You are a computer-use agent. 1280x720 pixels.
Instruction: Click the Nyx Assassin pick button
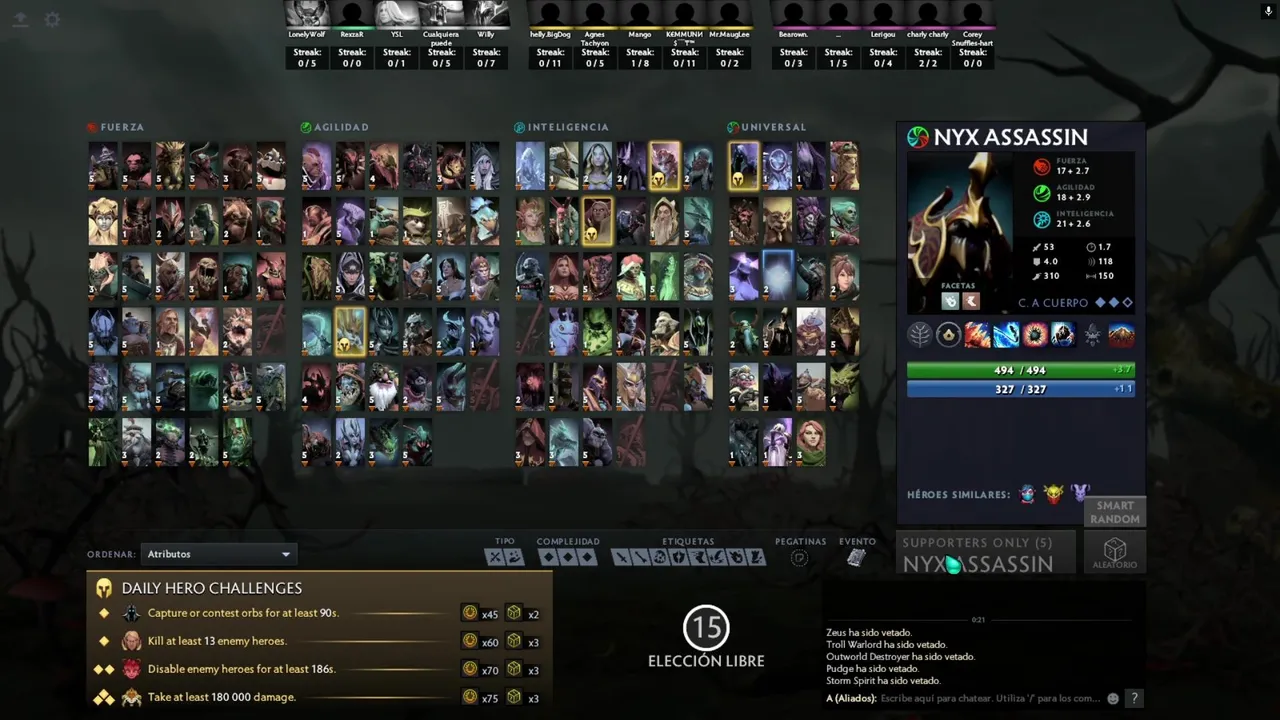986,553
